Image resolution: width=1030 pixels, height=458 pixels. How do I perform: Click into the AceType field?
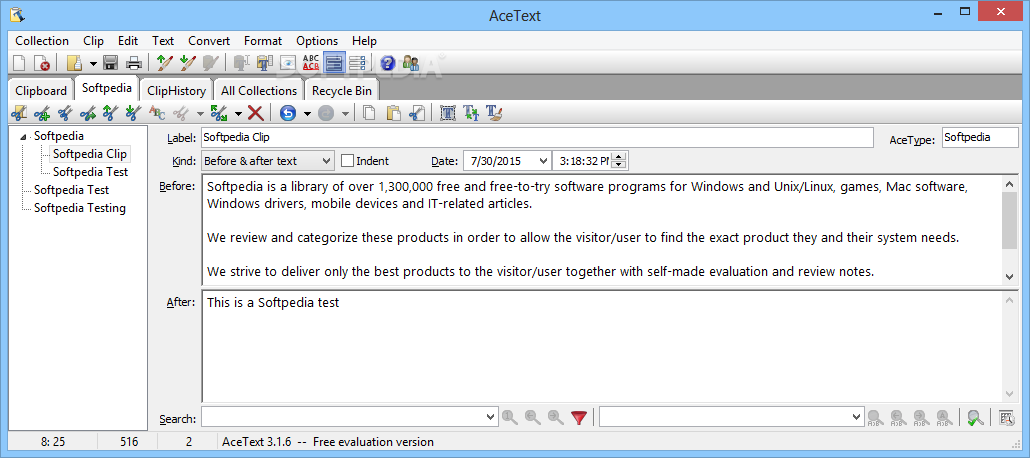pyautogui.click(x=979, y=137)
